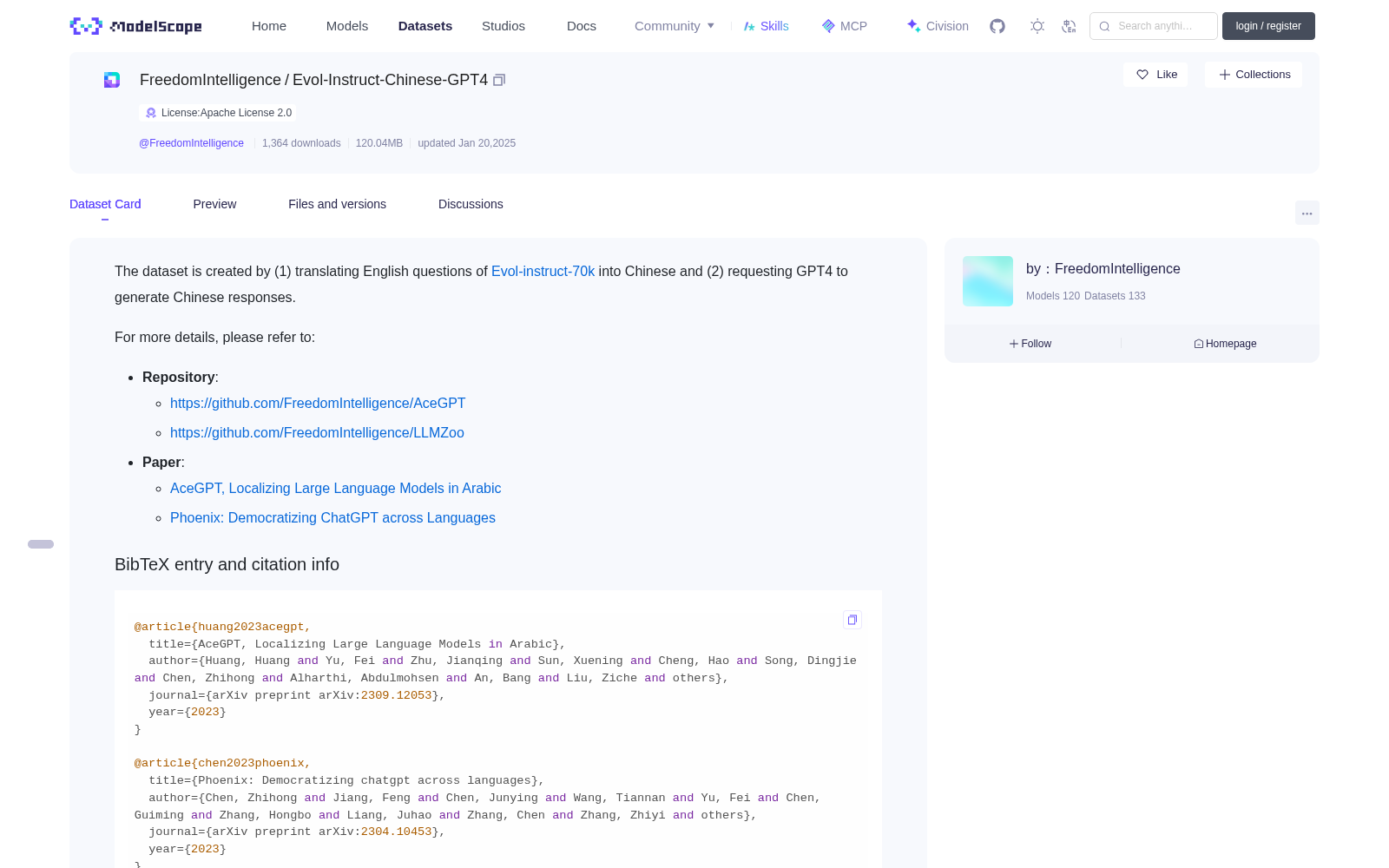The image size is (1389, 868).
Task: Follow the FreedomIntelligence organization
Action: 1030,344
